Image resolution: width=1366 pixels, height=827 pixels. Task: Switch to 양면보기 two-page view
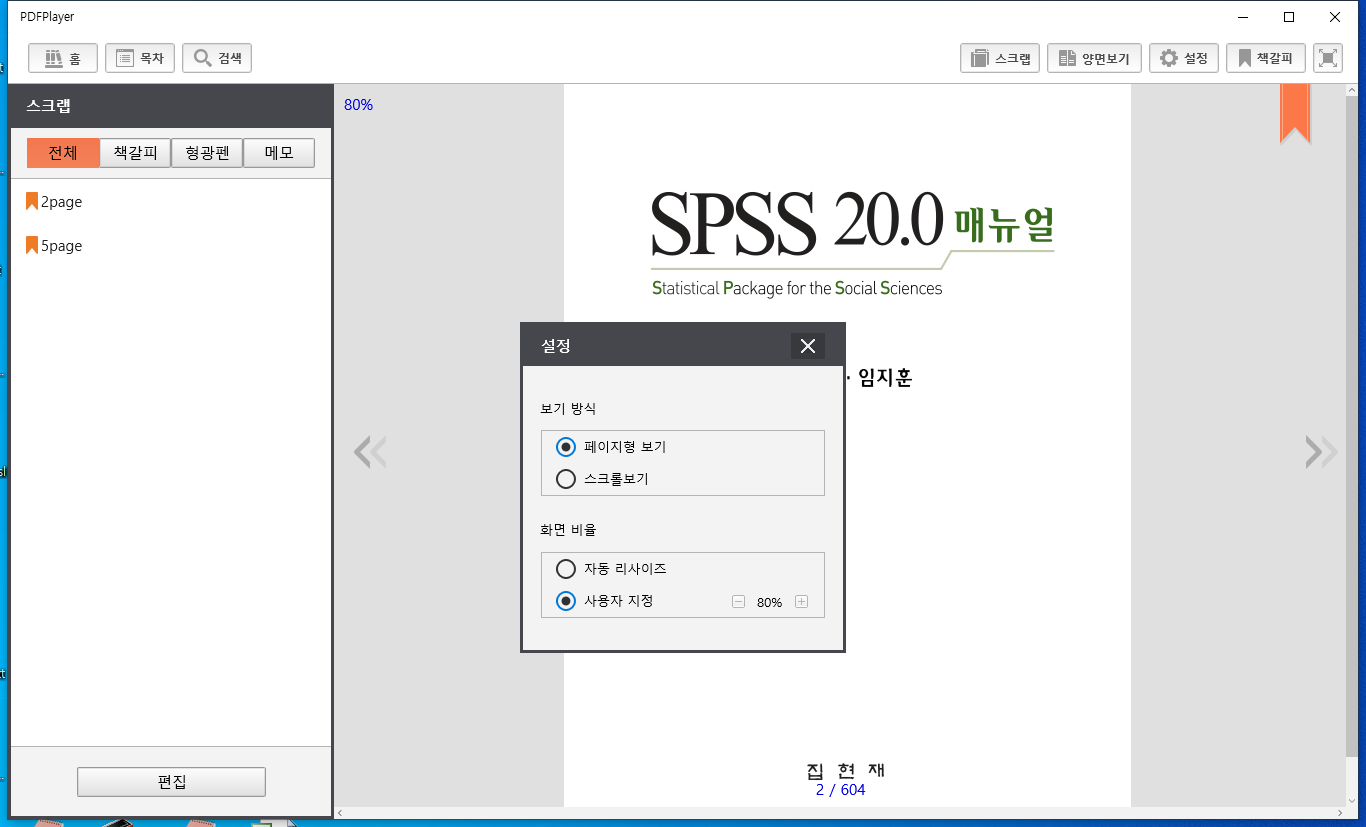click(x=1095, y=58)
